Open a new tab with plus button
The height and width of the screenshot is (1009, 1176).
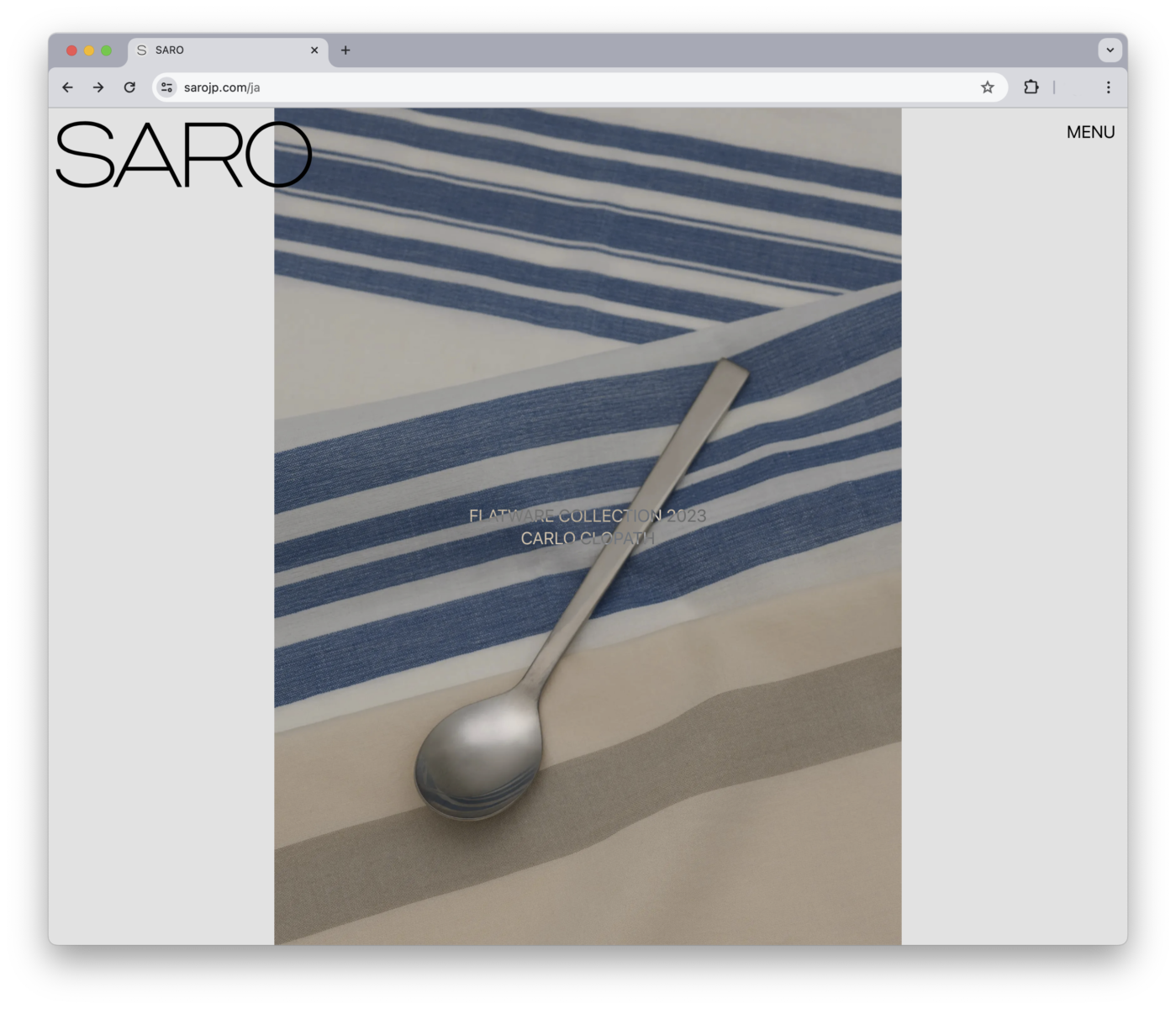345,50
